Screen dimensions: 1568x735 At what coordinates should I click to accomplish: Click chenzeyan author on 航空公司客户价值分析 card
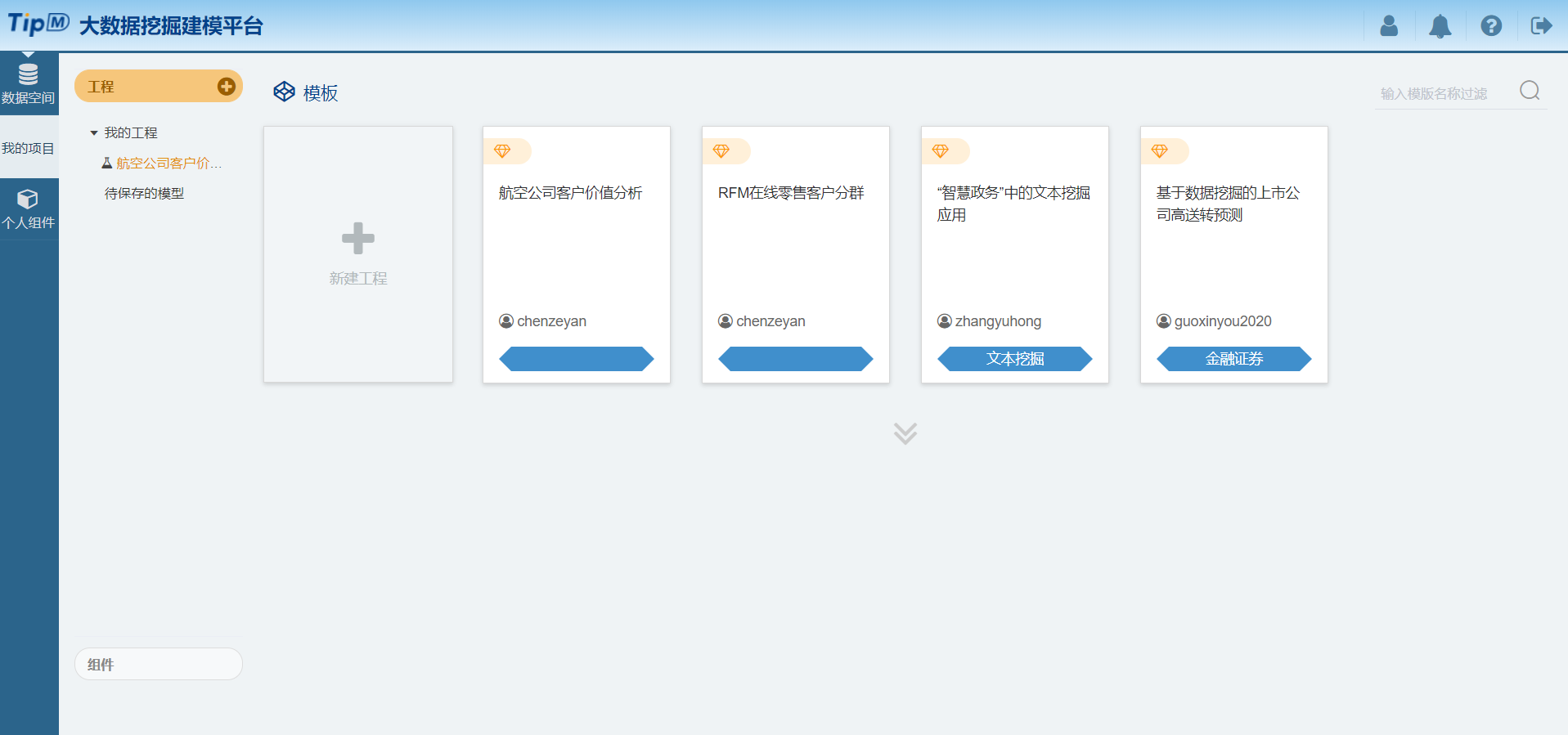pos(552,321)
